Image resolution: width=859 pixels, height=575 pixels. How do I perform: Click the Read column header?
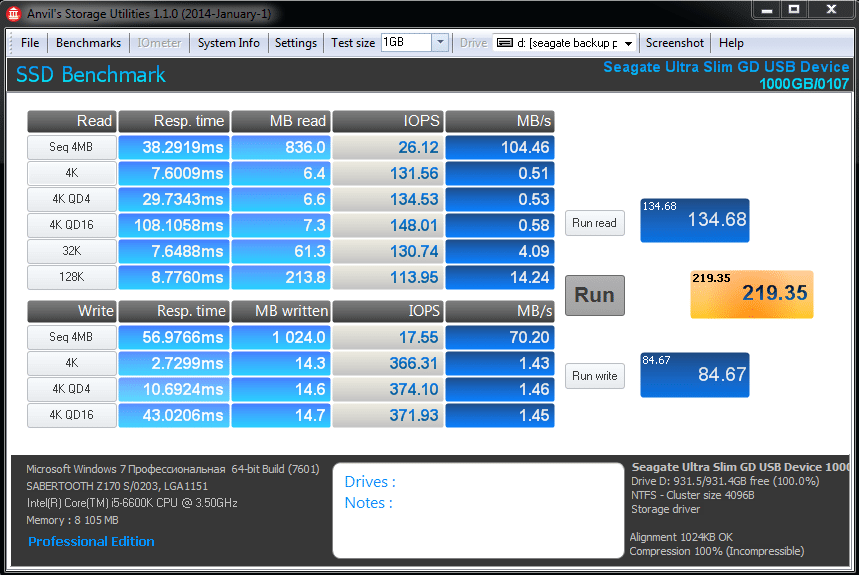72,121
